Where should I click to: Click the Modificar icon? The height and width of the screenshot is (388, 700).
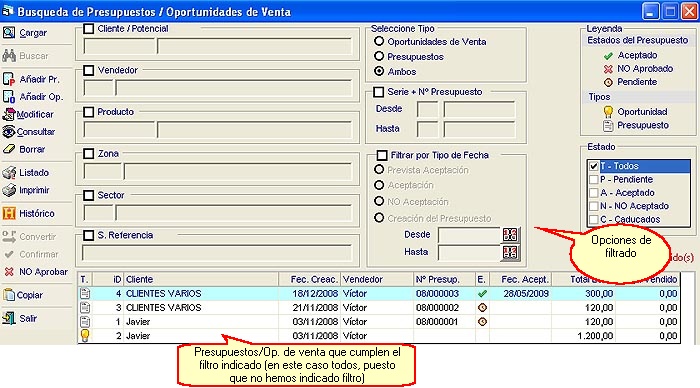[9, 114]
